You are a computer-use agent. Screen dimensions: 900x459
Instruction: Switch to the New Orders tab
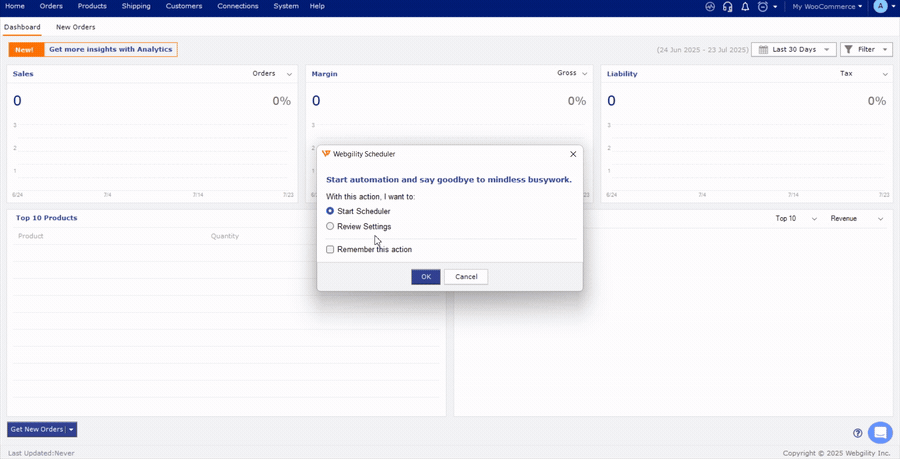[x=76, y=27]
